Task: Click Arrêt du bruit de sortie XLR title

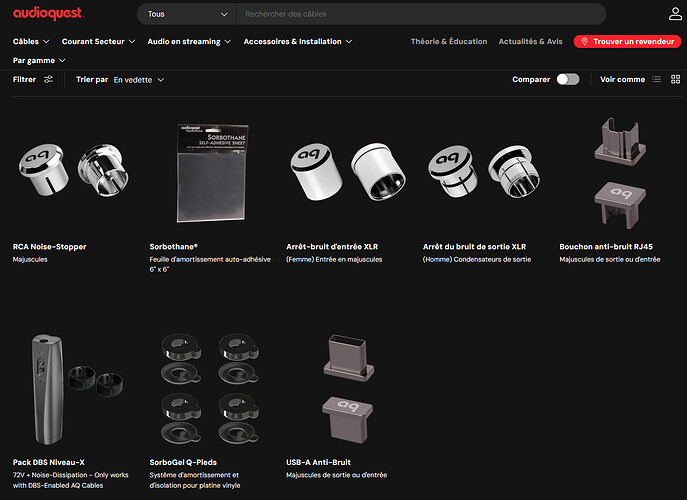Action: pos(475,247)
